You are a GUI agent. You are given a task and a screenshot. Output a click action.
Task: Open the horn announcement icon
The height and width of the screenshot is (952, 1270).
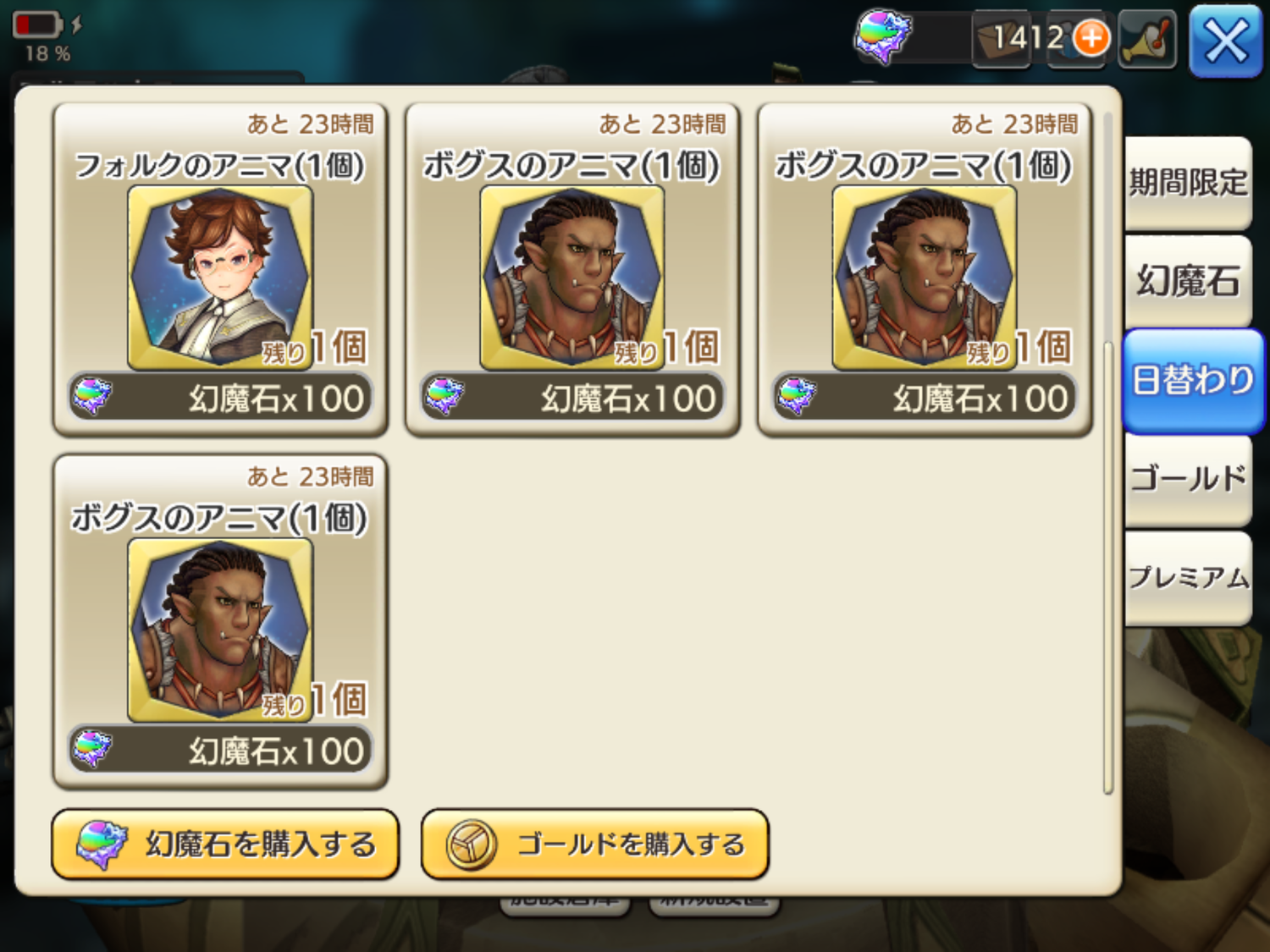point(1148,39)
